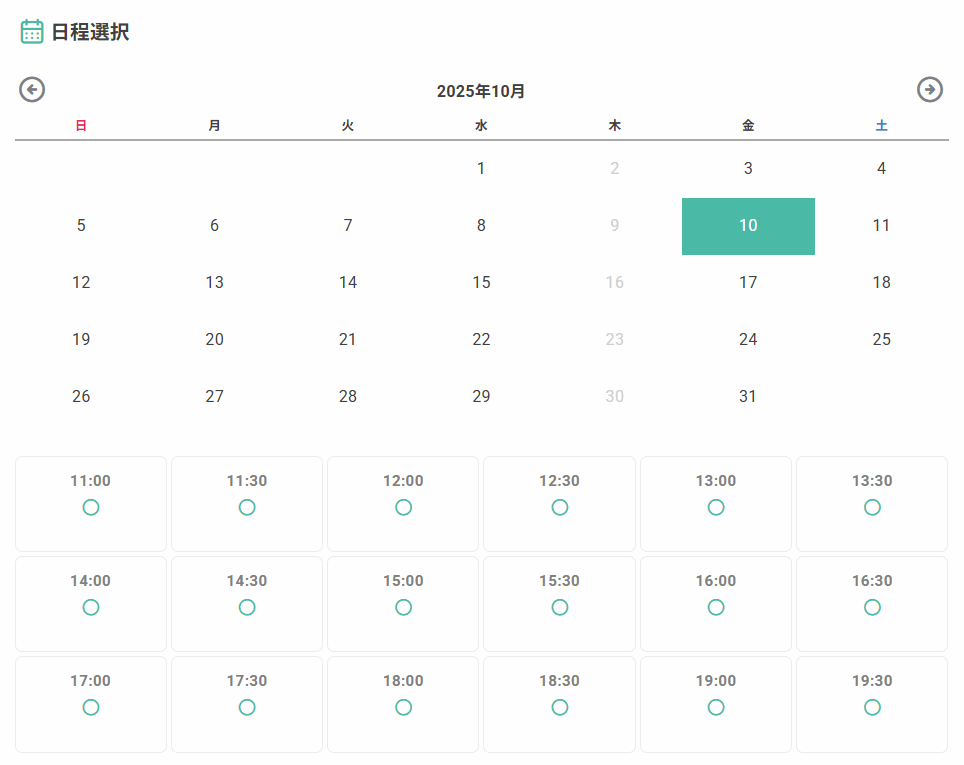Click the calendar icon beside 日程選択
Screen dimensions: 964x765
pos(32,32)
